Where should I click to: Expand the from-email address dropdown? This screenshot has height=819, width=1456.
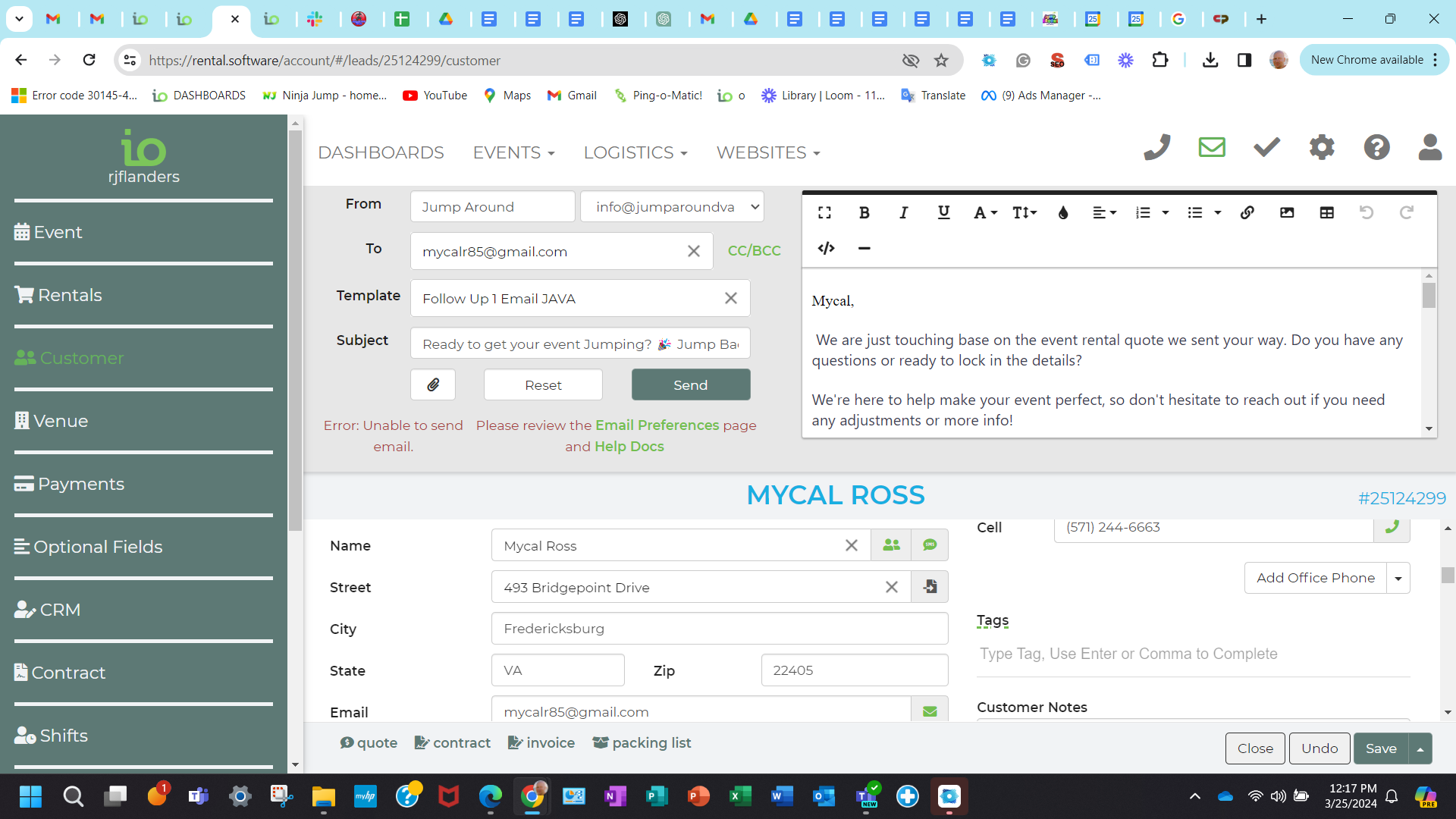pos(754,206)
